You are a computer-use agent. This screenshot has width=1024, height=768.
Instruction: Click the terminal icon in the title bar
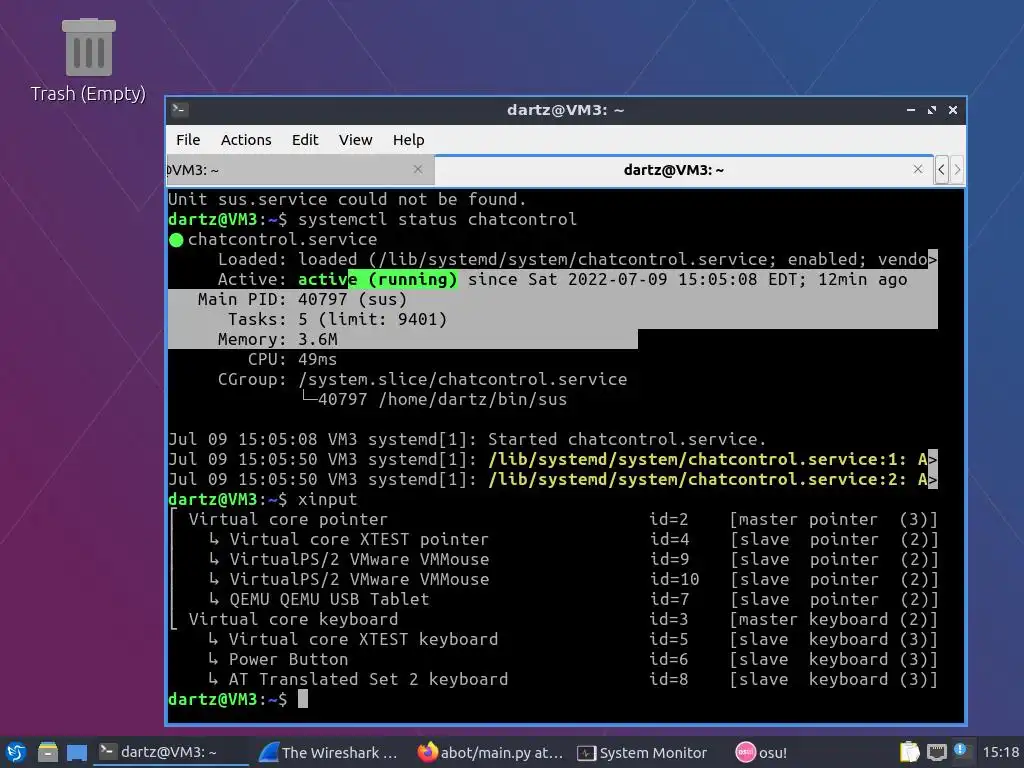coord(180,110)
